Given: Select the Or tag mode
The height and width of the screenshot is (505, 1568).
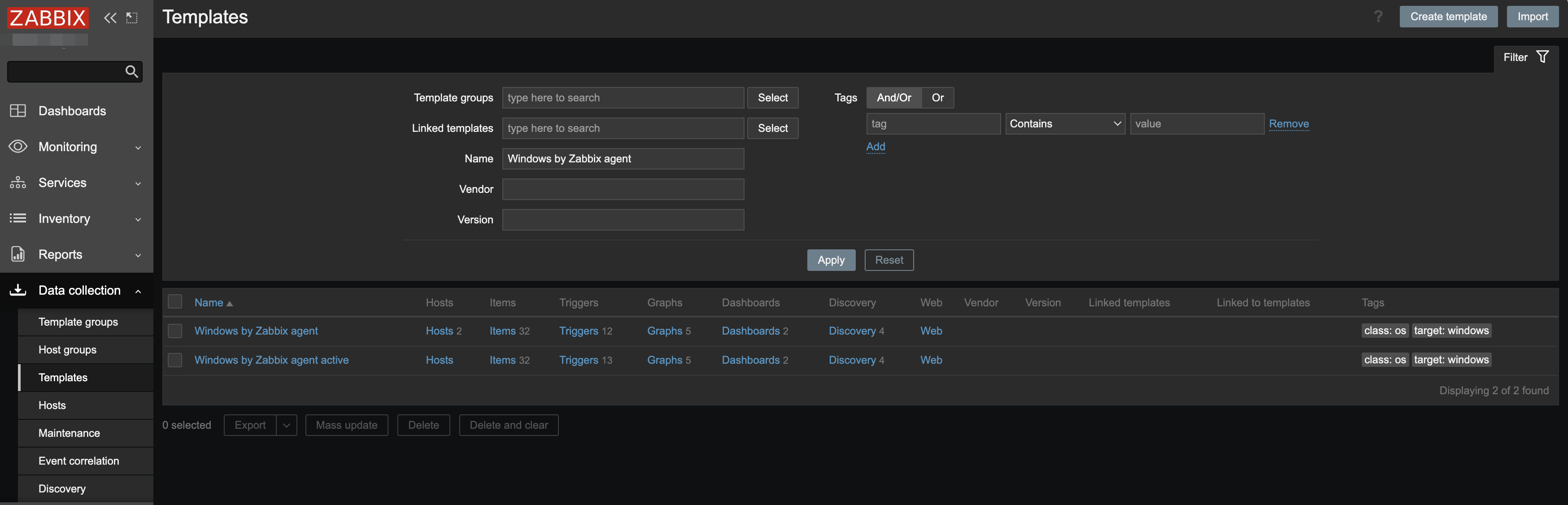Looking at the screenshot, I should click(937, 98).
